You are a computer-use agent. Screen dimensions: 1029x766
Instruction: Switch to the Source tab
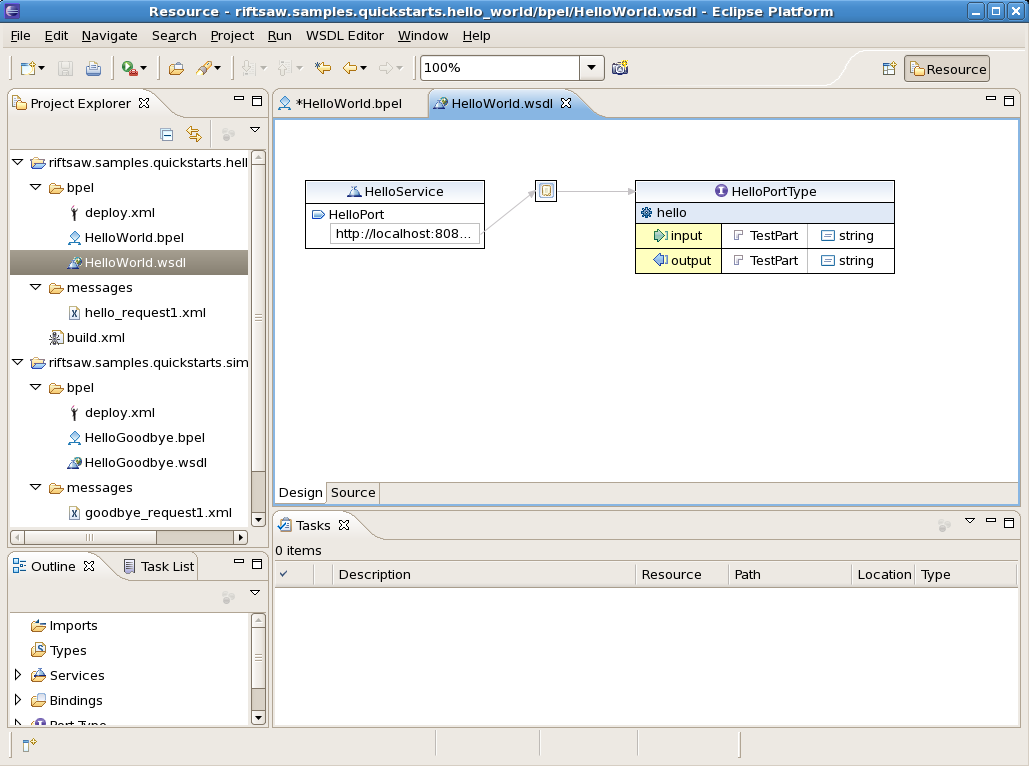353,493
